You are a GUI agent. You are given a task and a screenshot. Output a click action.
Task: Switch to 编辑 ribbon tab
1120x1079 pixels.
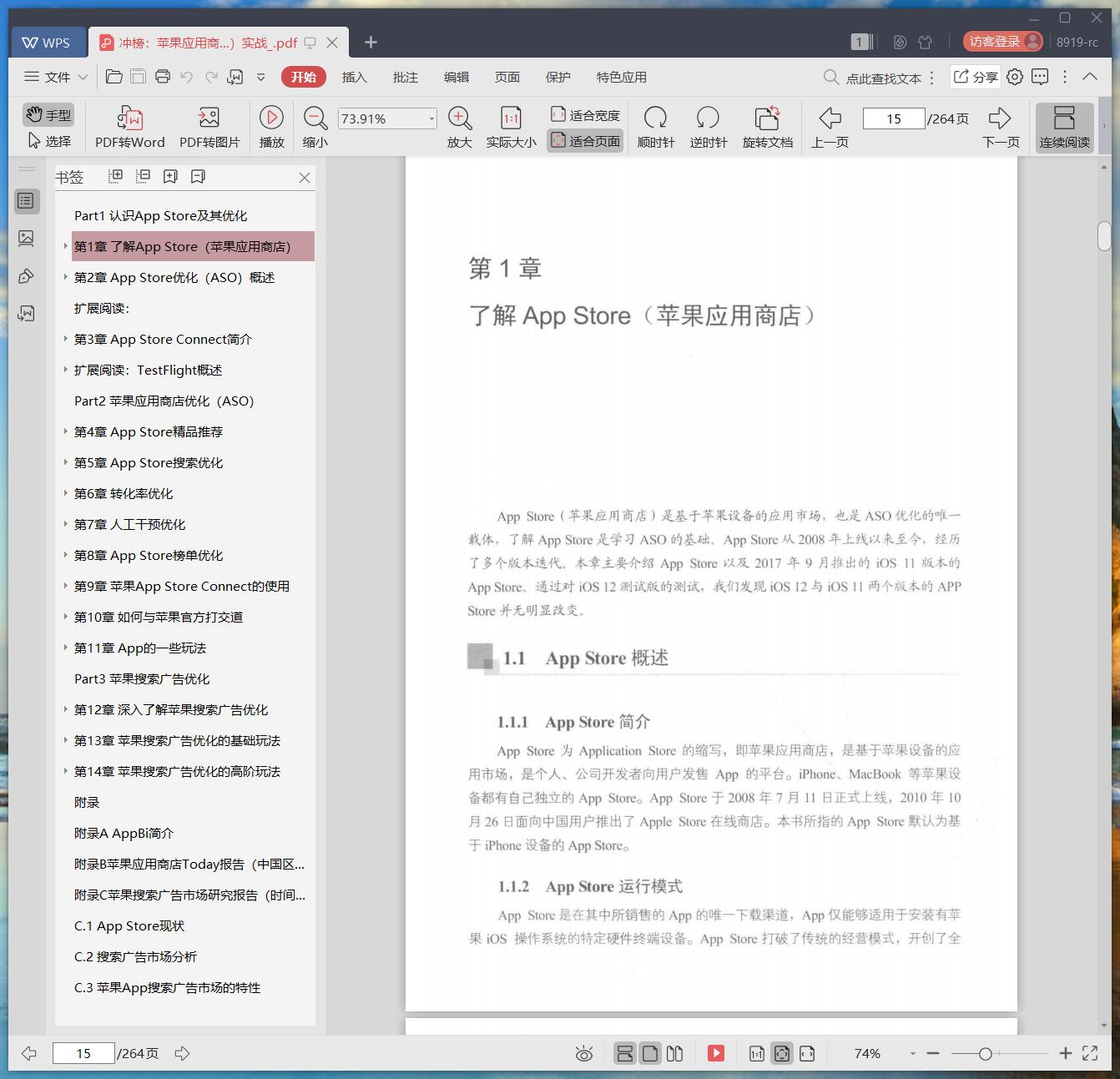(x=456, y=77)
